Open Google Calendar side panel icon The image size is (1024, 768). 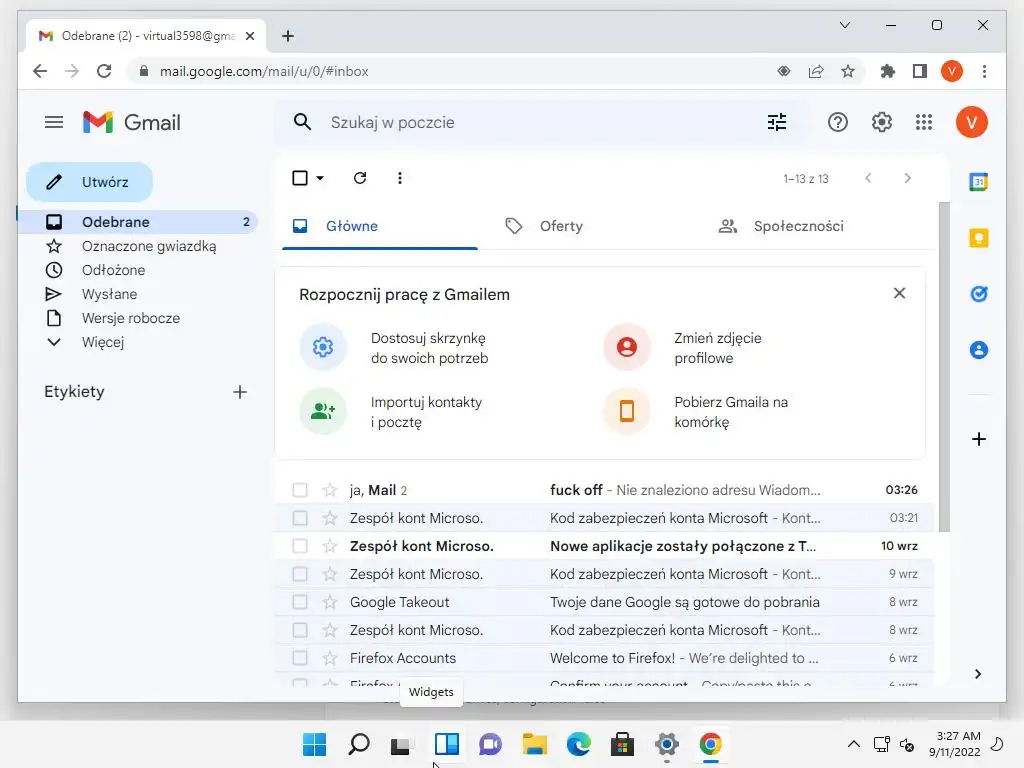[x=978, y=182]
